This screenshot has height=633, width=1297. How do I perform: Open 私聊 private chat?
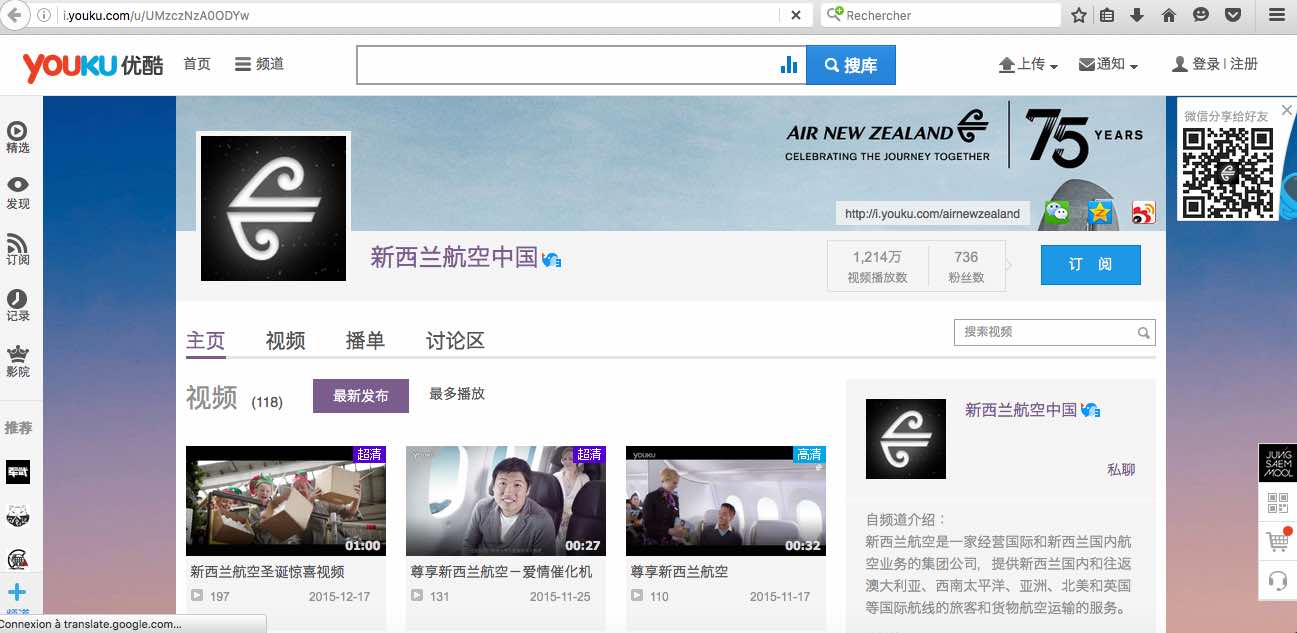click(1121, 469)
